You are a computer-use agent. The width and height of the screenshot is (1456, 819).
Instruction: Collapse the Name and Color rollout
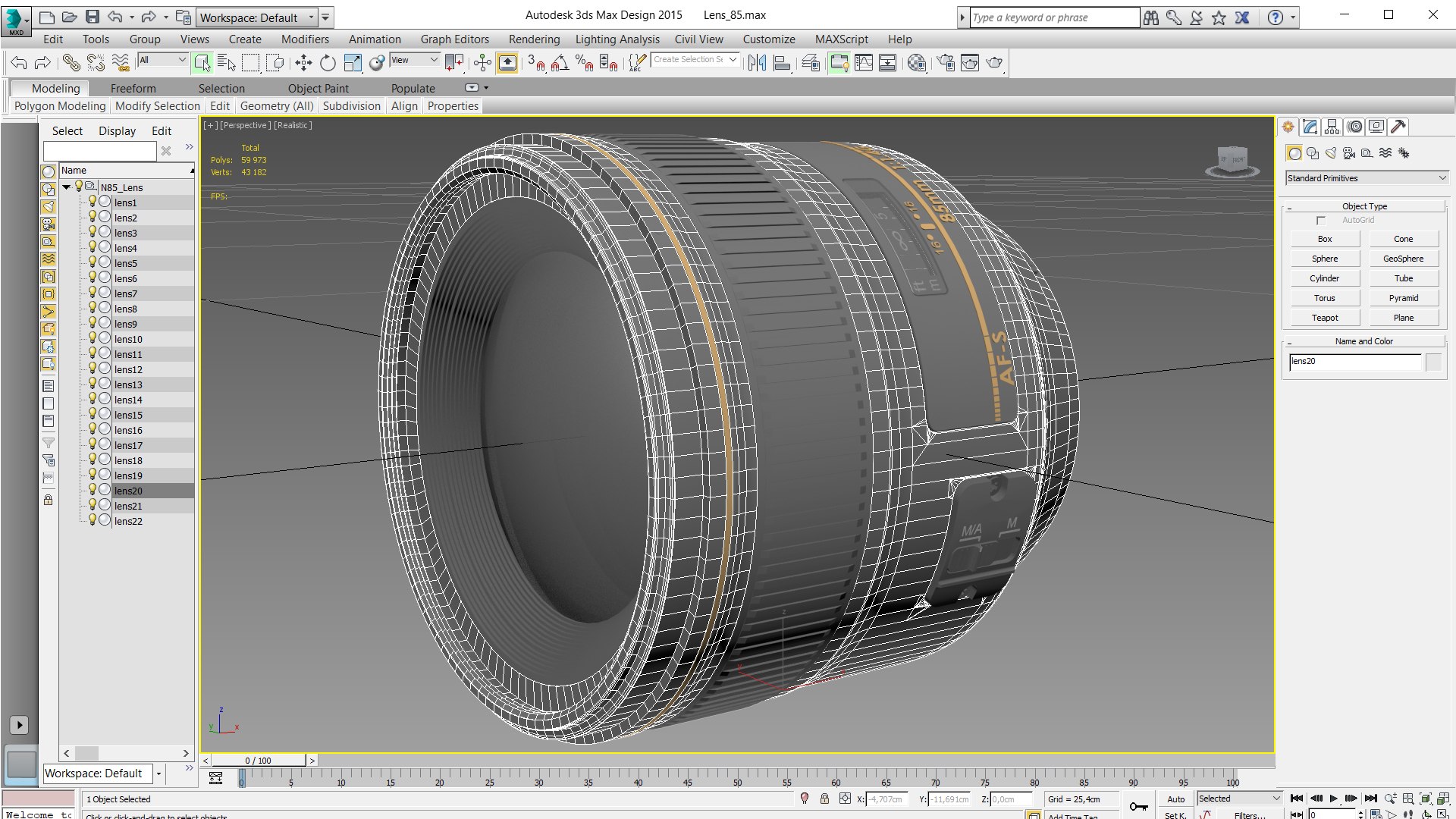click(x=1364, y=341)
